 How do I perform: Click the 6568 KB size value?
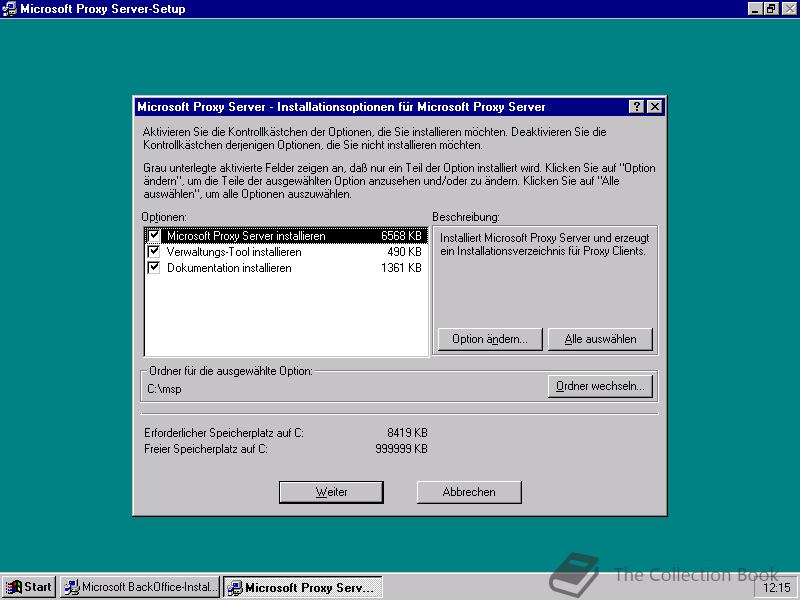pos(401,236)
